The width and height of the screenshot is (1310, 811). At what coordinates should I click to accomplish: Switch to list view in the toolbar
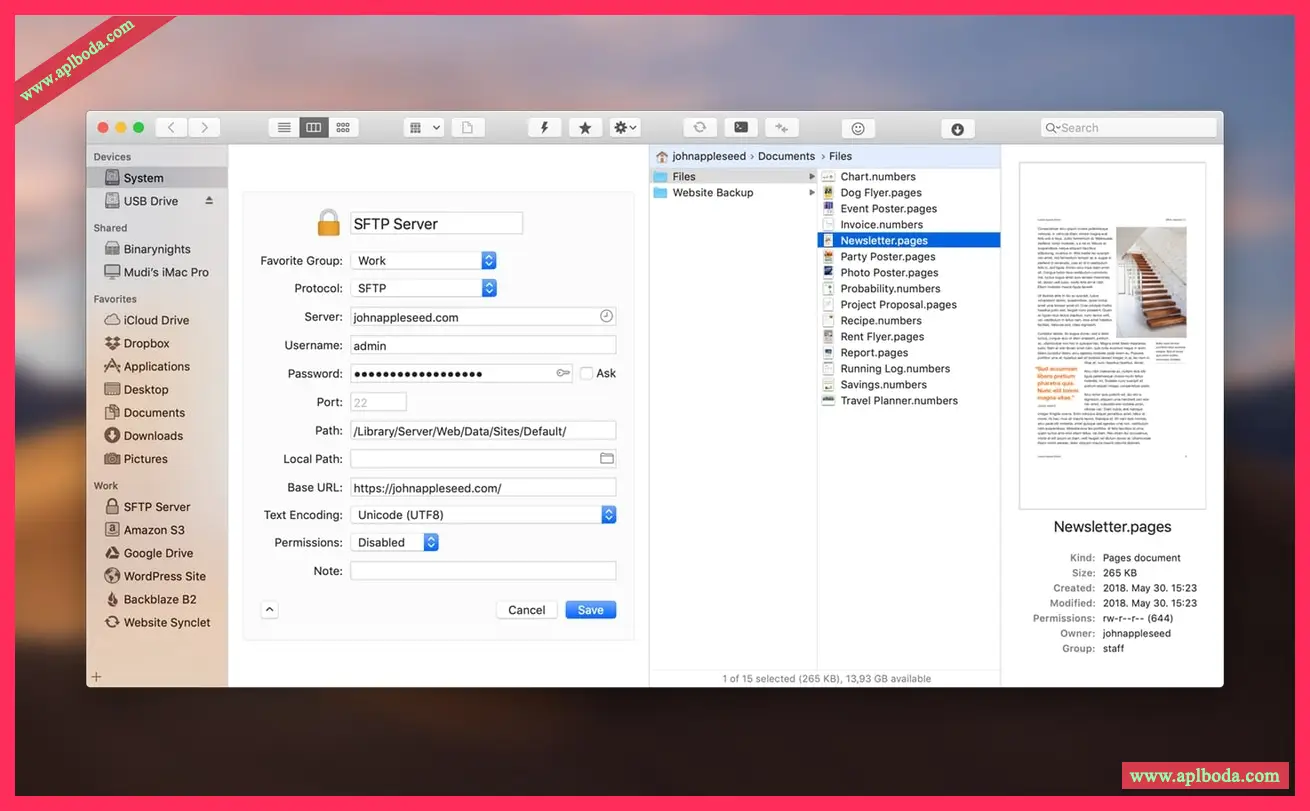tap(284, 128)
